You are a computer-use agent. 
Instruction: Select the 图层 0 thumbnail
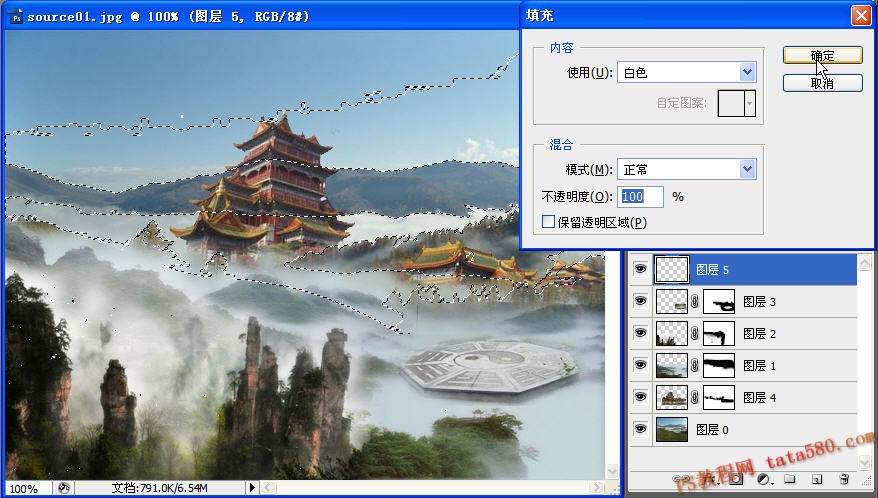(x=672, y=430)
